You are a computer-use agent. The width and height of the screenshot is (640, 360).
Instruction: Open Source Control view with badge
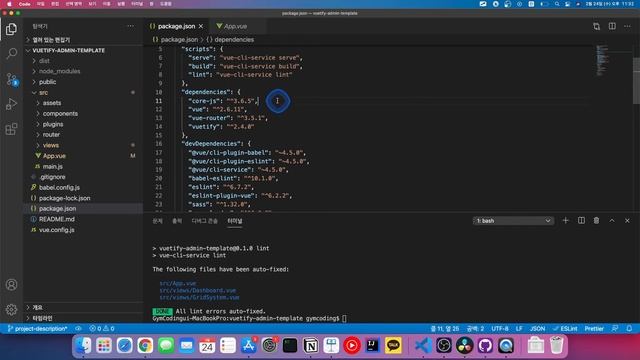pyautogui.click(x=11, y=79)
